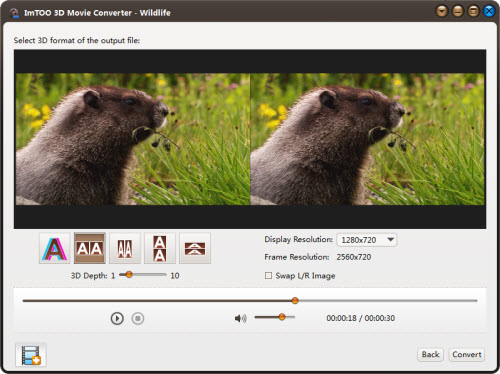Screen dimensions: 500x374
Task: Select the Side by Side full-width format icon
Action: [x=90, y=248]
